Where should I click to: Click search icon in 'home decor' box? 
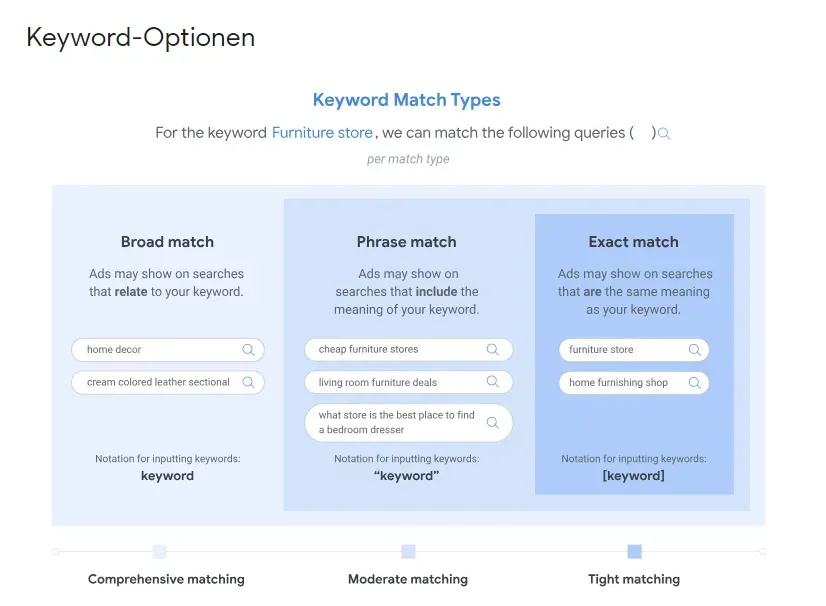(248, 350)
